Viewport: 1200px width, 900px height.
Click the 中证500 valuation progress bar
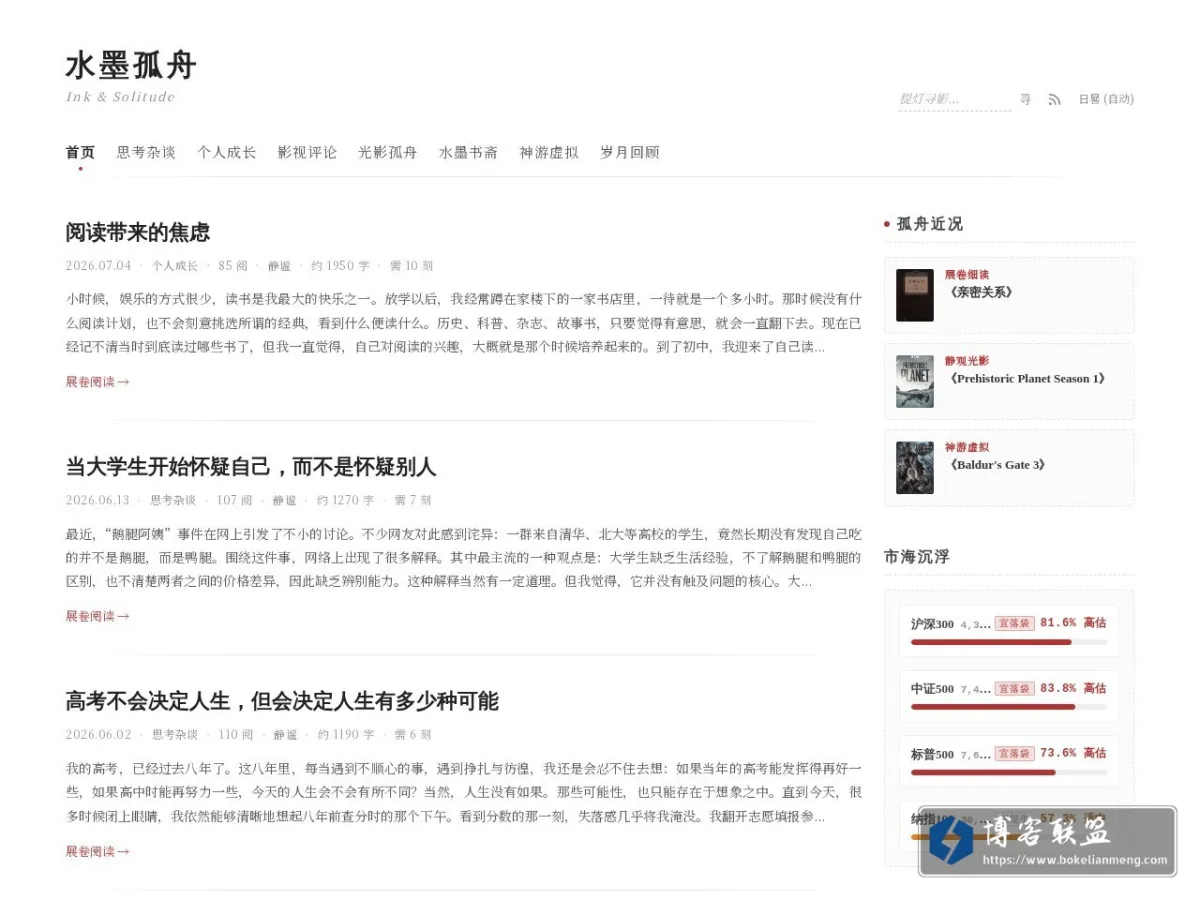[1008, 707]
